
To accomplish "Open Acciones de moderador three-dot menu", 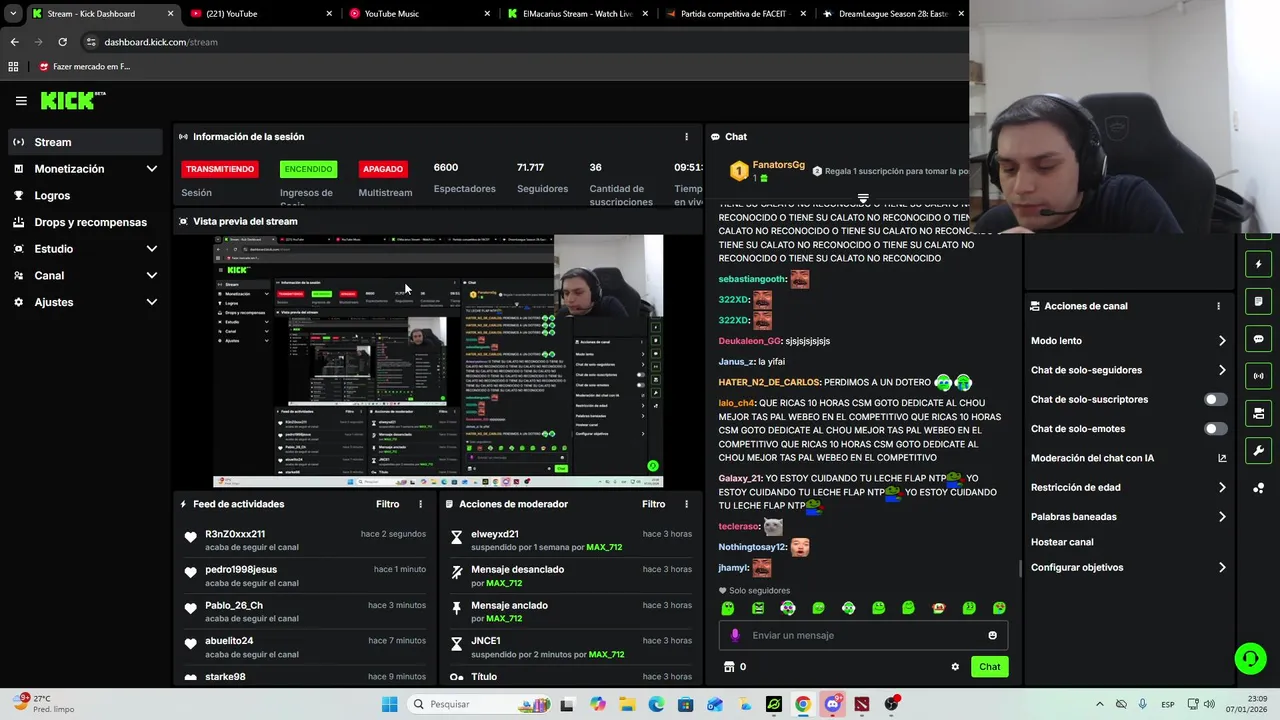I will click(686, 504).
